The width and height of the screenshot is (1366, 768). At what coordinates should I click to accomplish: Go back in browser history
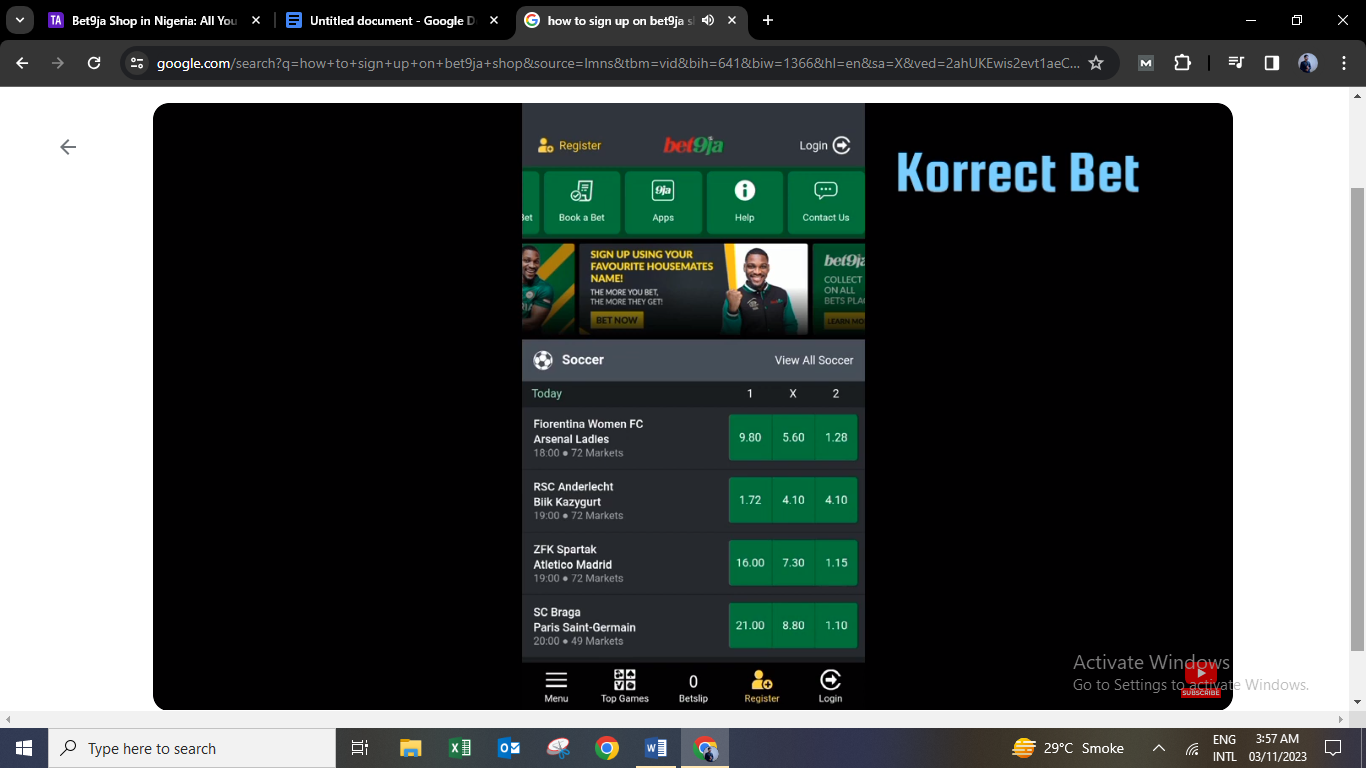pyautogui.click(x=22, y=63)
